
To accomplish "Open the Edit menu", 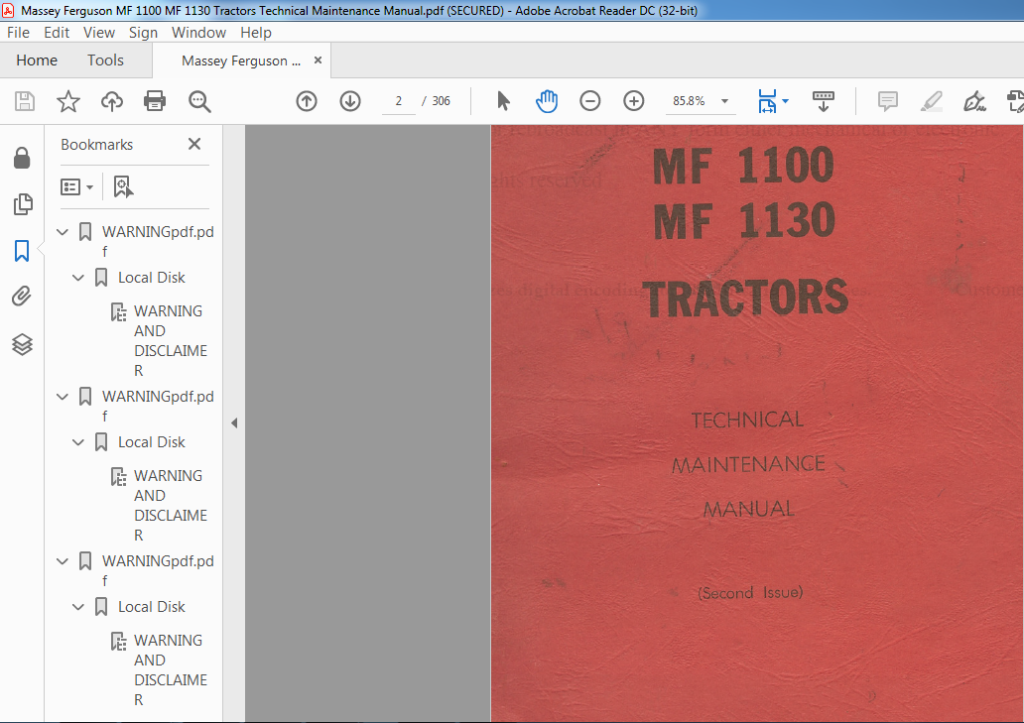I will pos(56,33).
